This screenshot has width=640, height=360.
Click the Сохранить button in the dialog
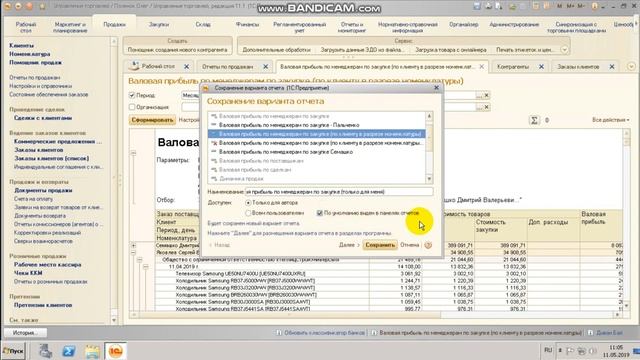[x=380, y=245]
